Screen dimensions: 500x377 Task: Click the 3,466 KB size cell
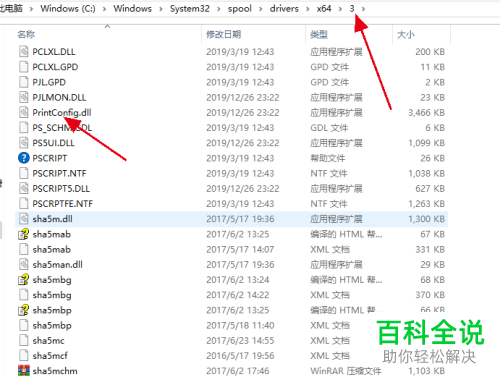point(426,113)
